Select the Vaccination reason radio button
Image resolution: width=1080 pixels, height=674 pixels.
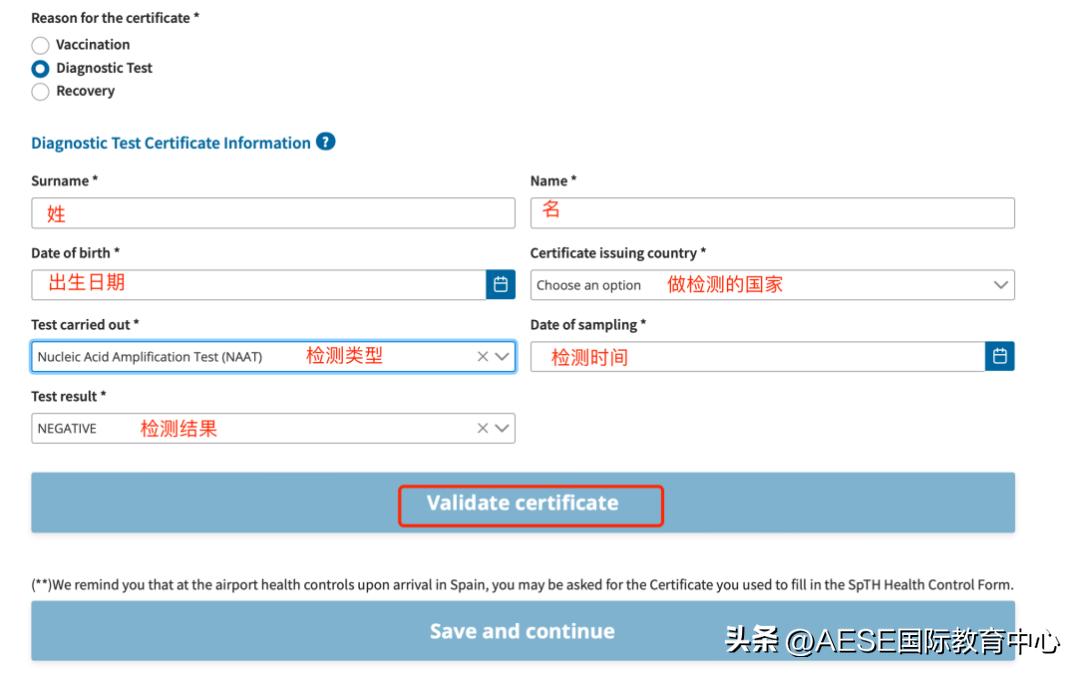[40, 45]
